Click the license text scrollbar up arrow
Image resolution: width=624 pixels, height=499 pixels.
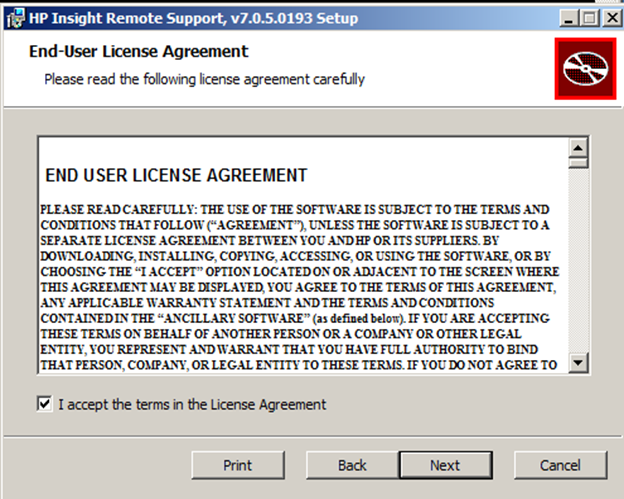(x=578, y=148)
